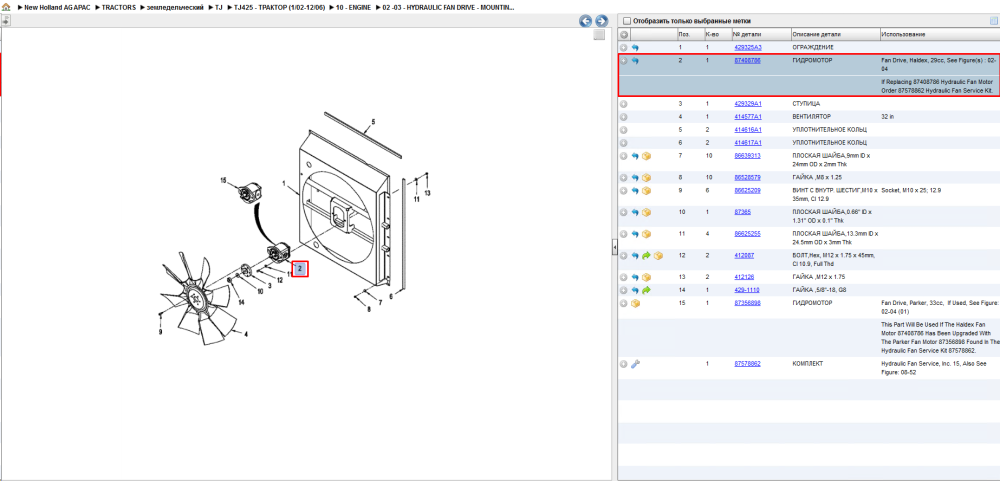Add ВЕНТИЛЯТОР row with plus icon
This screenshot has width=1000, height=481.
(x=624, y=117)
